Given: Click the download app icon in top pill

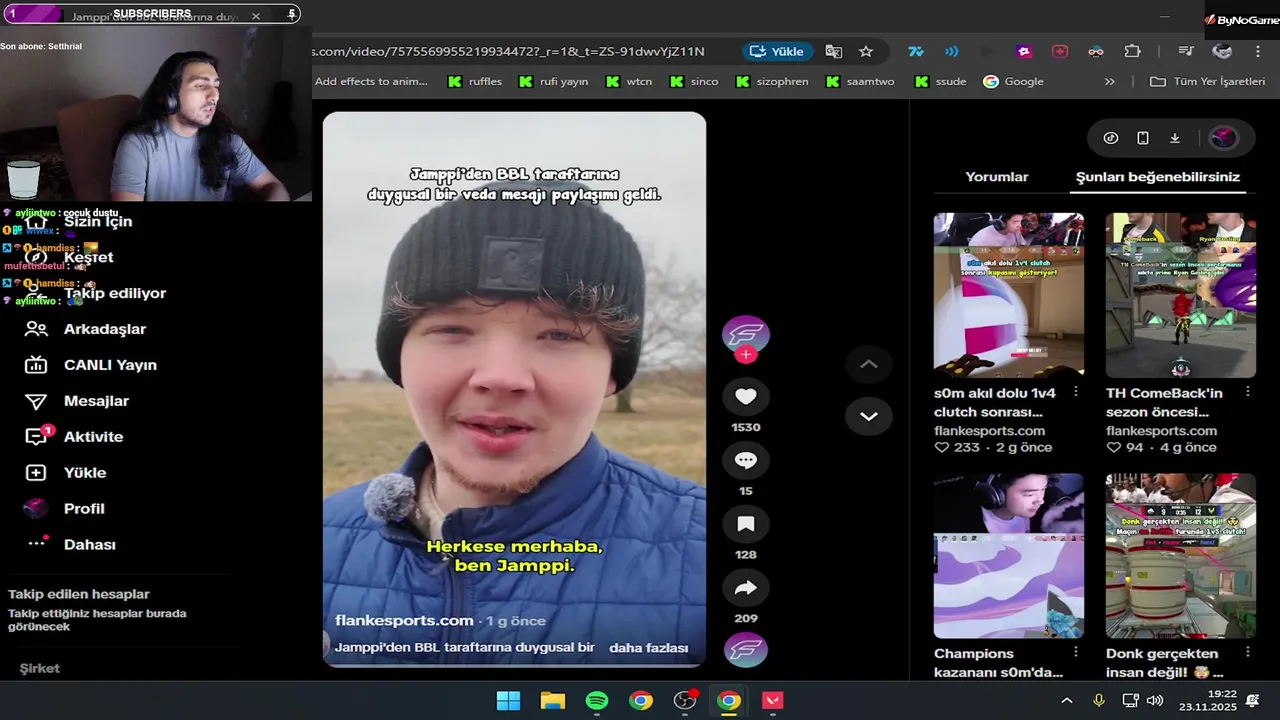Looking at the screenshot, I should pos(1175,138).
